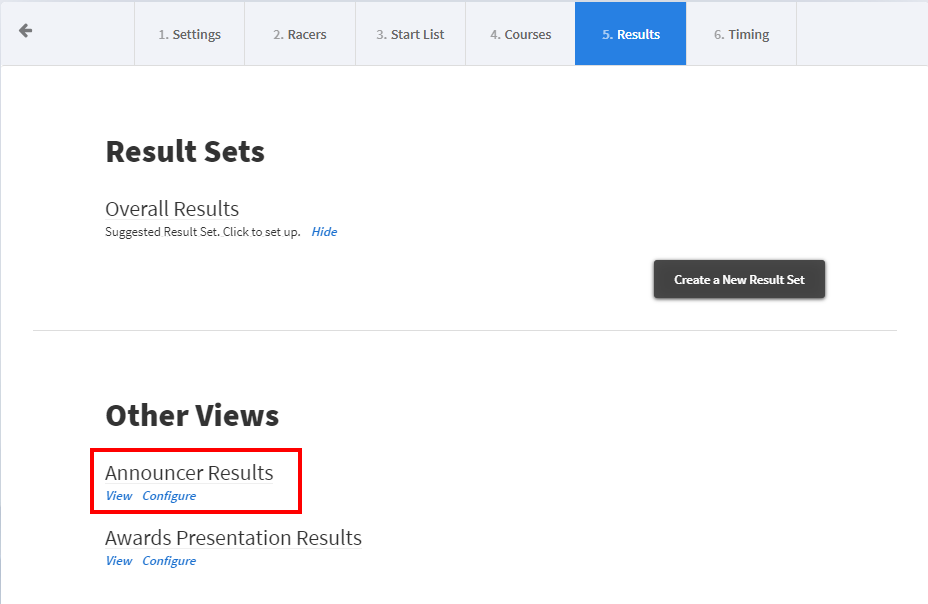This screenshot has width=928, height=604.
Task: Open the Overall Results suggested set
Action: click(172, 209)
